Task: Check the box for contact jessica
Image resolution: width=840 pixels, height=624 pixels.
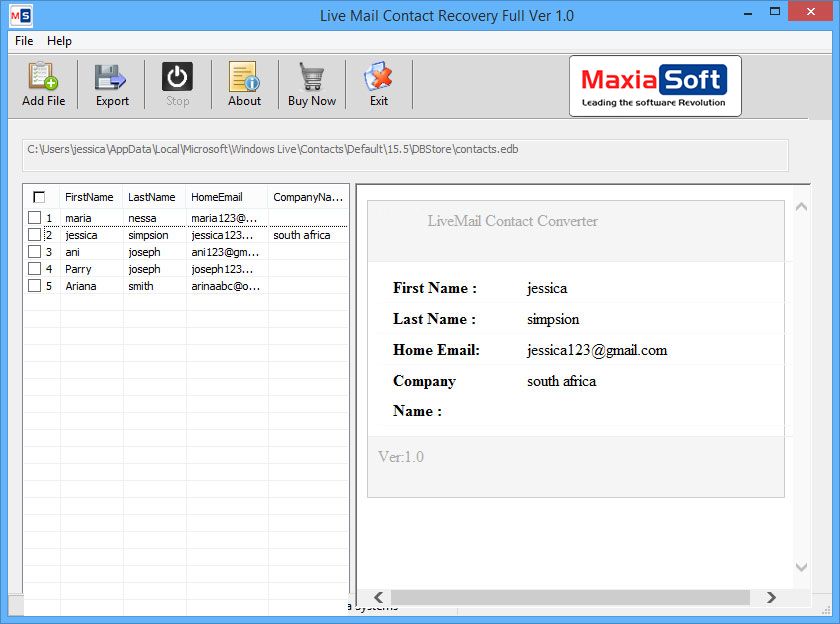Action: pyautogui.click(x=34, y=235)
